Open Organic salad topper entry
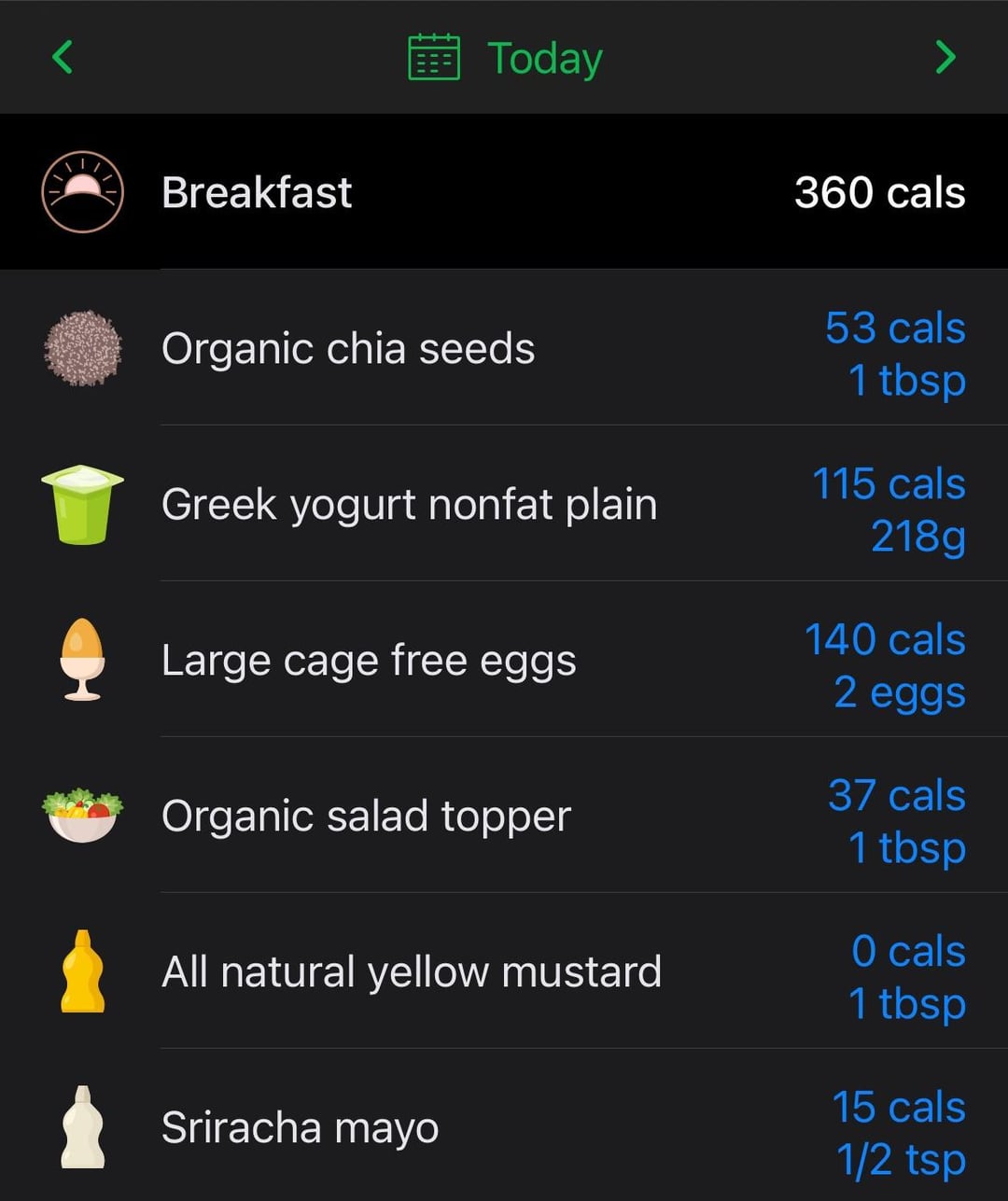This screenshot has height=1201, width=1008. [504, 815]
